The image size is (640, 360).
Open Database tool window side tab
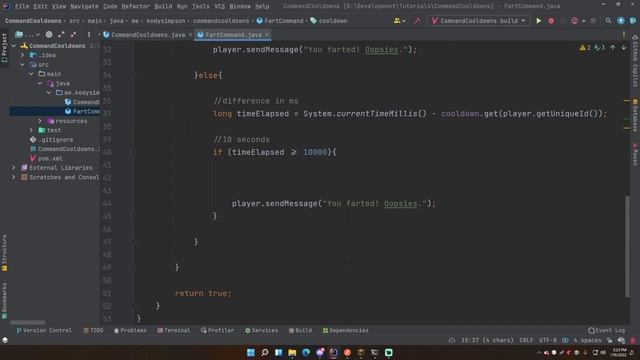point(635,115)
